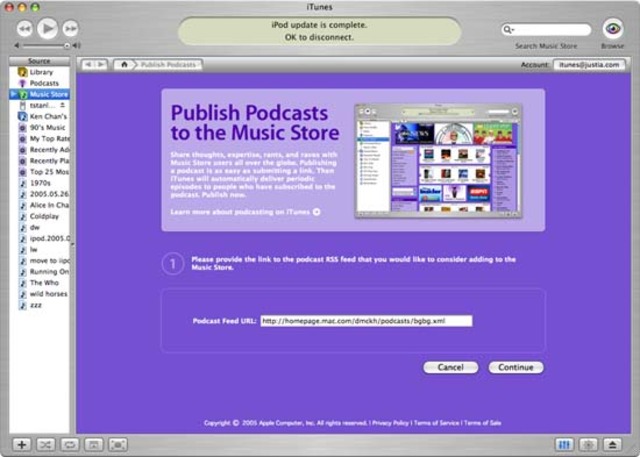This screenshot has height=457, width=640.
Task: Adjust the volume slider knob
Action: (x=67, y=46)
